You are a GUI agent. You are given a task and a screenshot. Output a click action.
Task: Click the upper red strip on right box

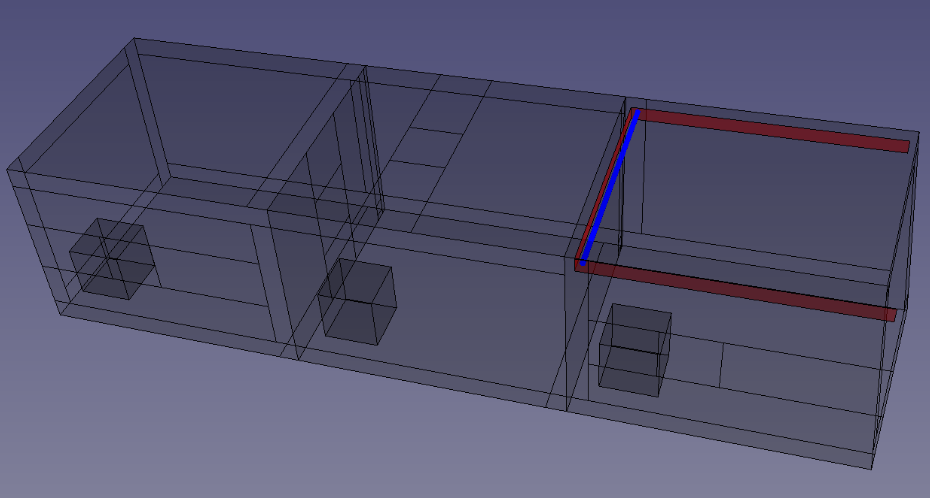click(770, 130)
